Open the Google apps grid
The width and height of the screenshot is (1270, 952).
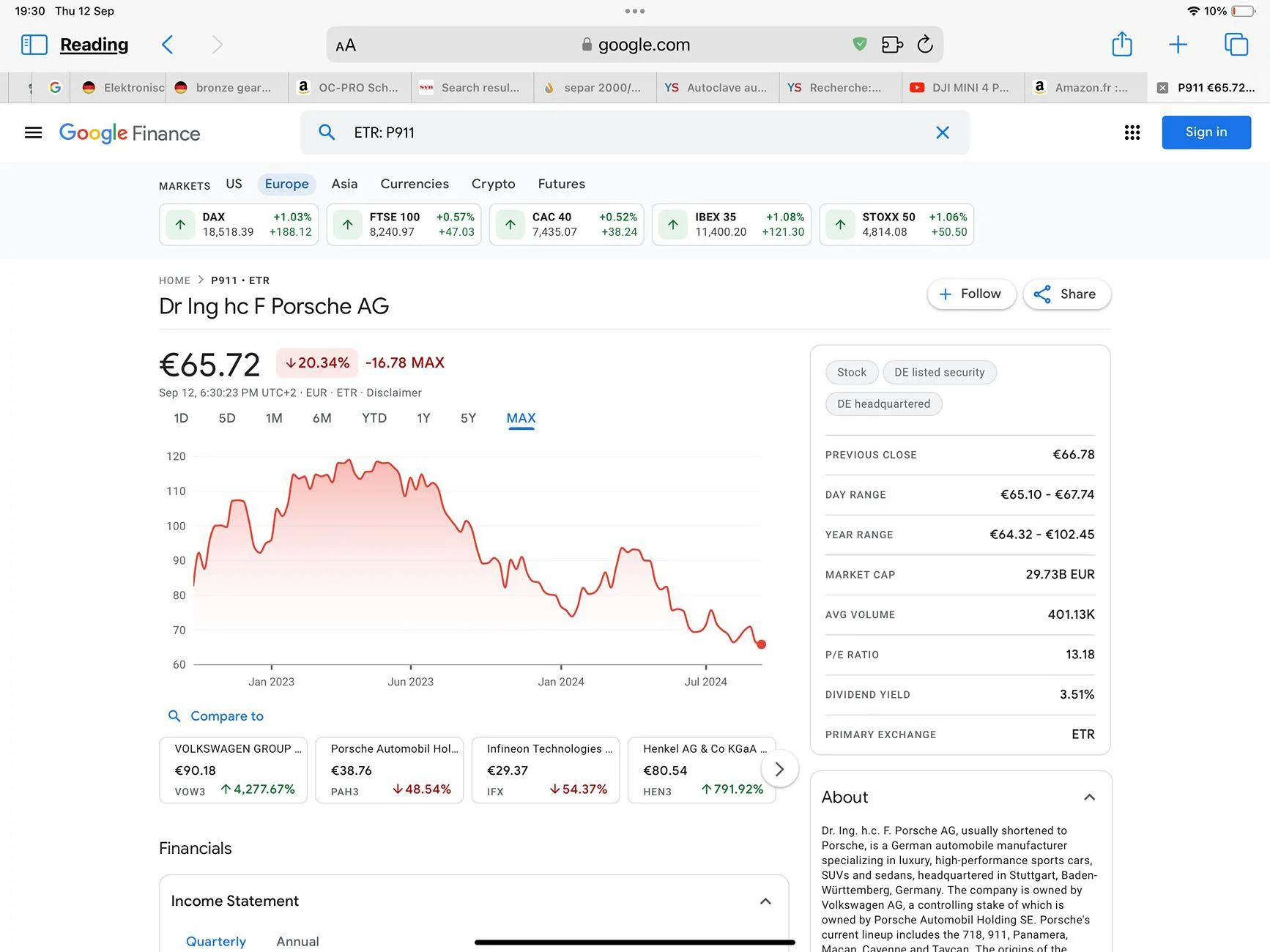[x=1132, y=133]
